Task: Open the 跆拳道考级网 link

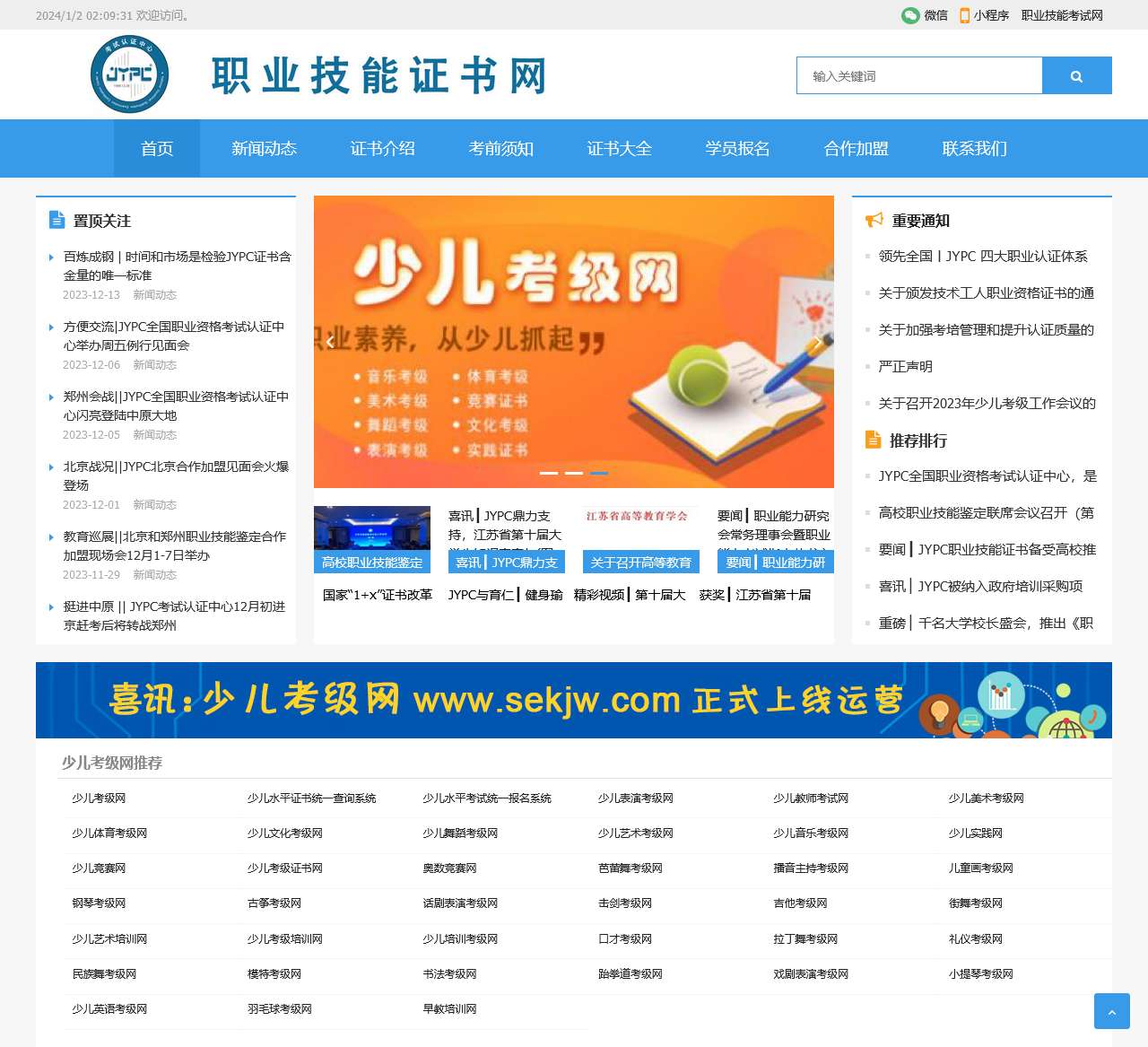Action: click(x=631, y=973)
